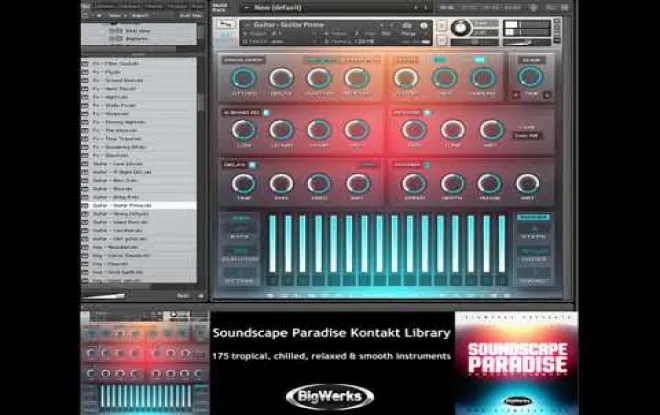Click the instrument info icon
Viewport: 660px width, 415px height.
[424, 26]
